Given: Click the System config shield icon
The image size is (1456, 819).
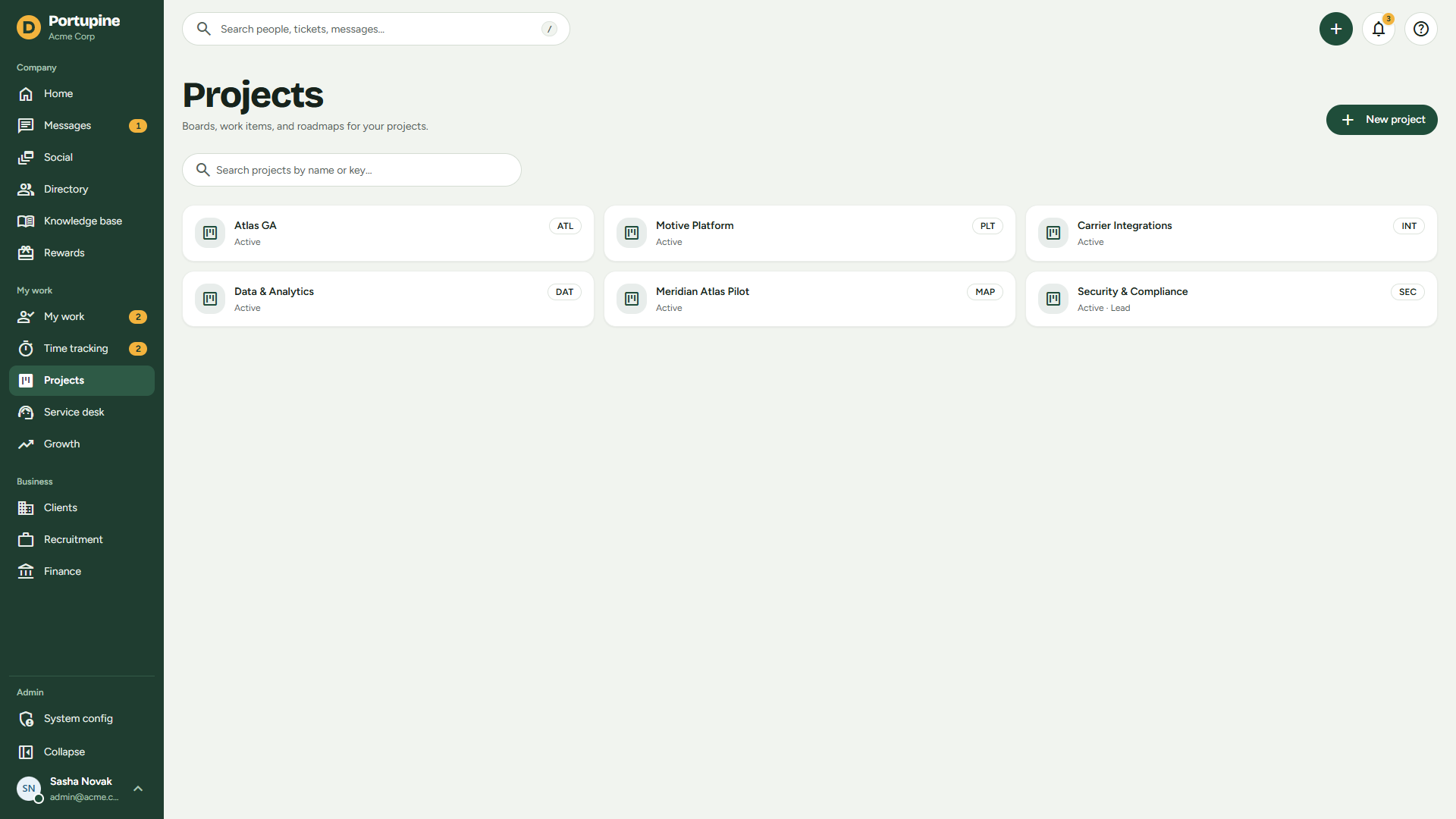Looking at the screenshot, I should 26,719.
